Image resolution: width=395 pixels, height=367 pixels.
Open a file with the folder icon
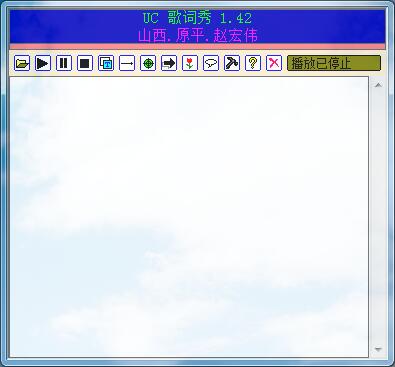pyautogui.click(x=22, y=63)
